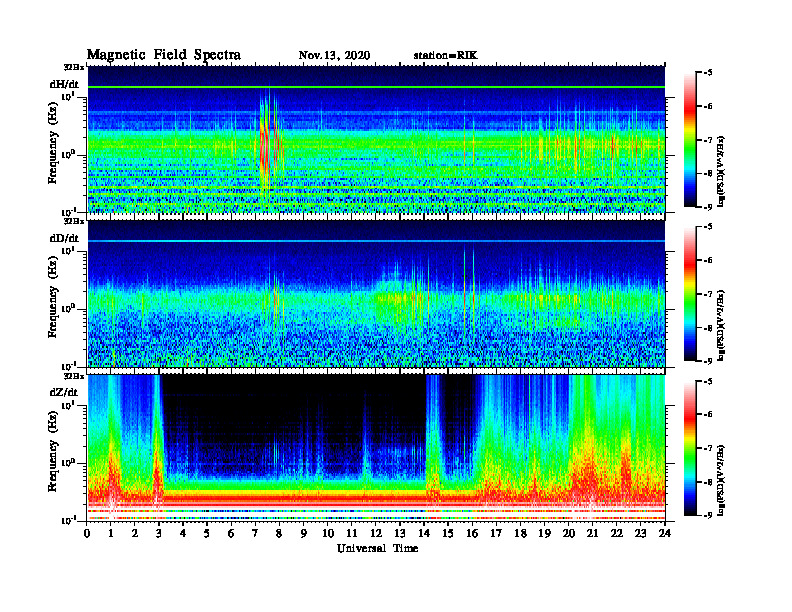Click hour "15" on the Universal Time axis
This screenshot has width=792, height=612.
[448, 533]
